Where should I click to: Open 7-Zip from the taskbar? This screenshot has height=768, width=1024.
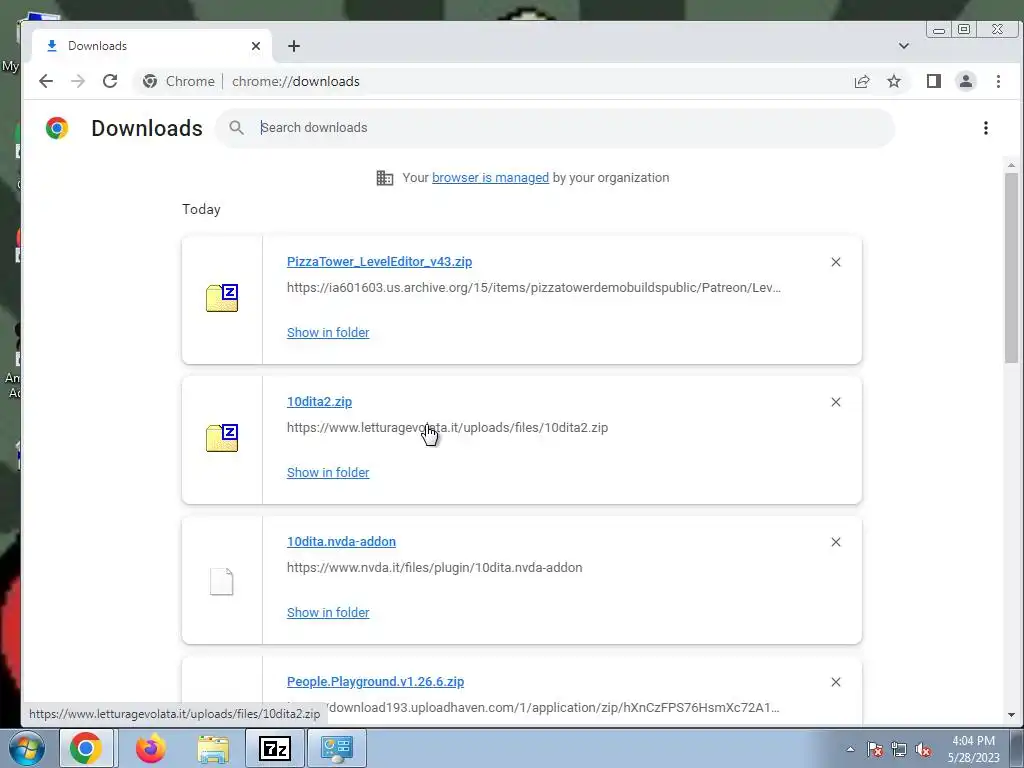[x=274, y=748]
